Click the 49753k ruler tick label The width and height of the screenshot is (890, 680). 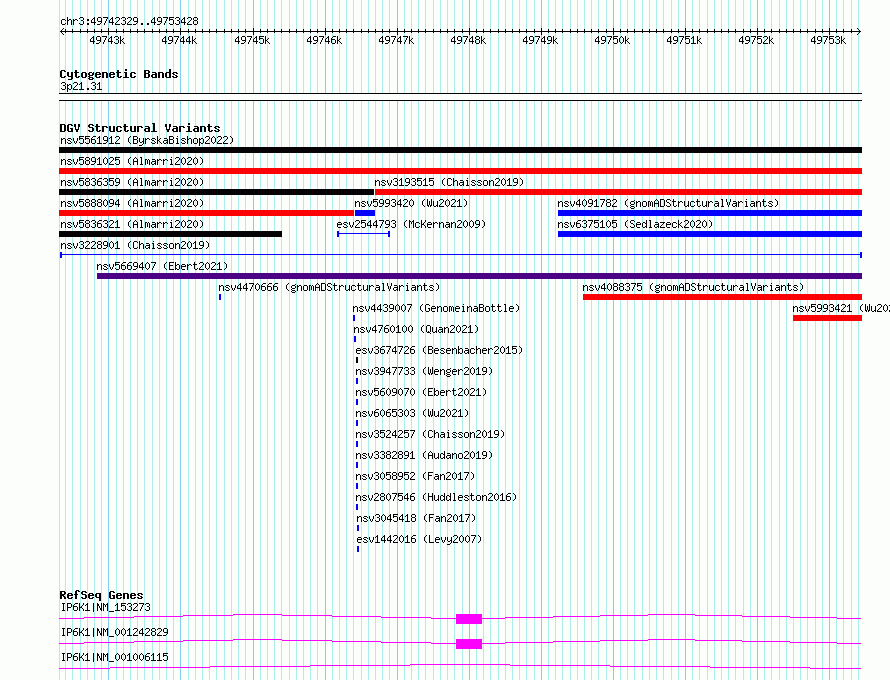pyautogui.click(x=828, y=40)
